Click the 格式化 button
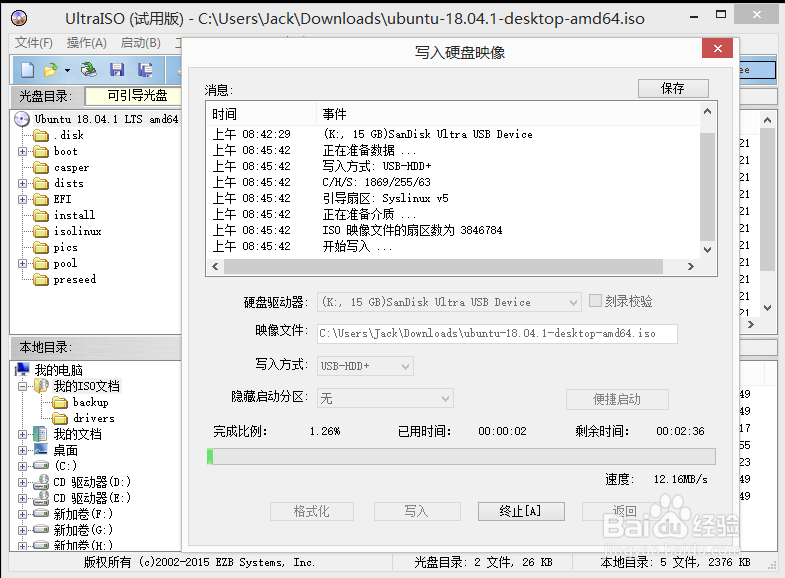The height and width of the screenshot is (578, 785). tap(311, 511)
